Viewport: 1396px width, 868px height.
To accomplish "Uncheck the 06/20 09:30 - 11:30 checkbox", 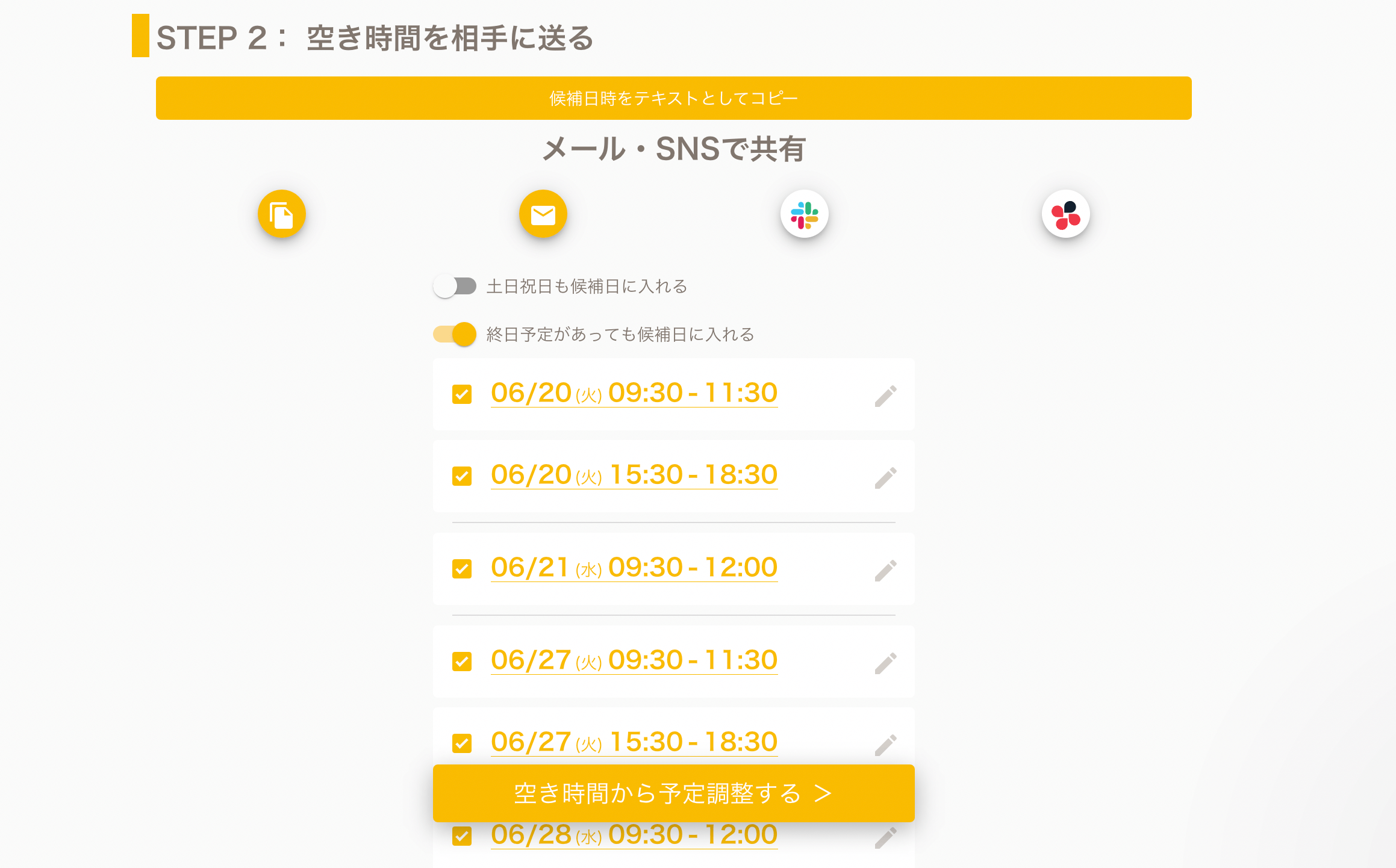I will pyautogui.click(x=462, y=394).
